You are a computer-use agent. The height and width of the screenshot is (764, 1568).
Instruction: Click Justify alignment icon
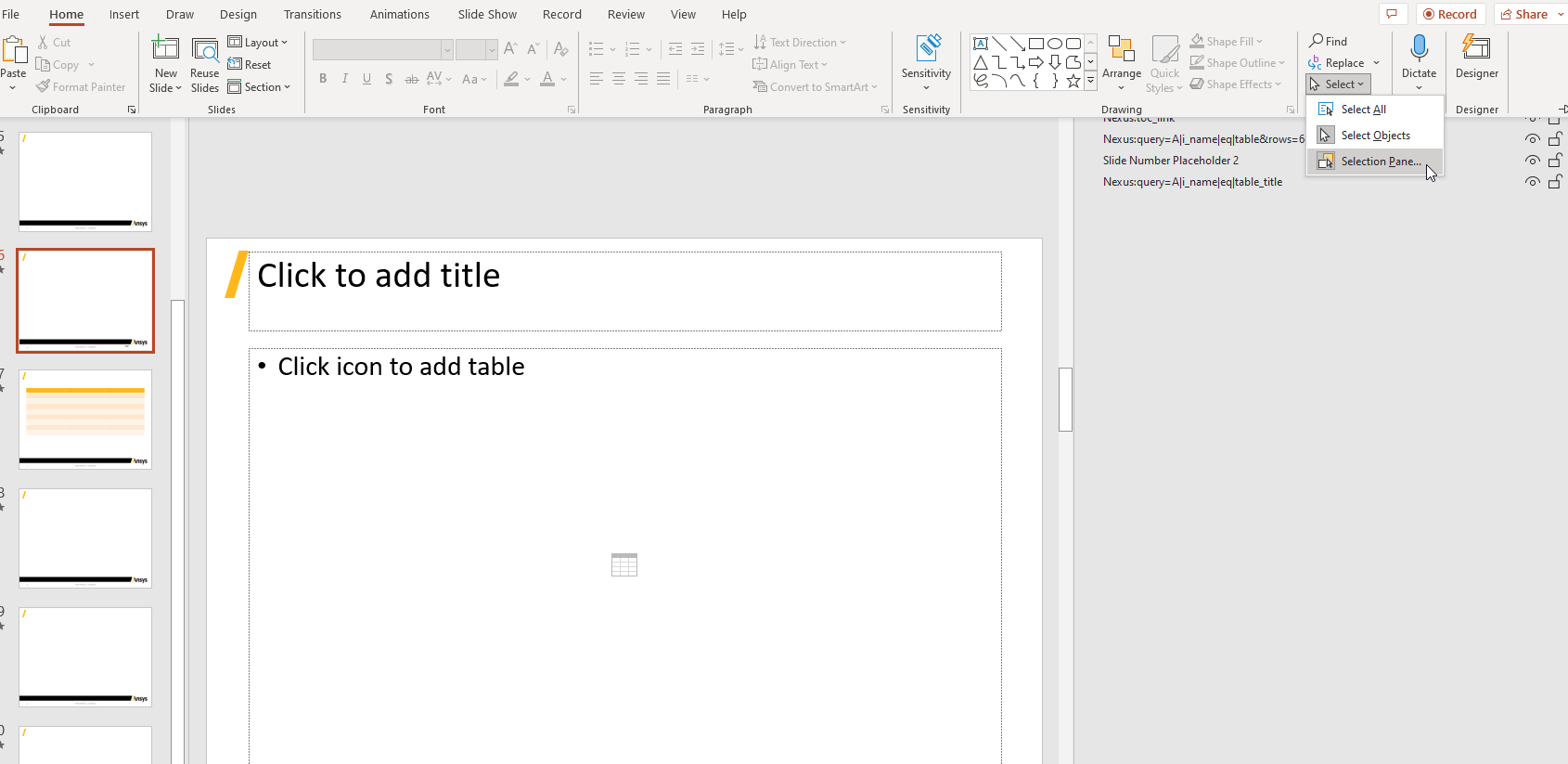coord(663,79)
